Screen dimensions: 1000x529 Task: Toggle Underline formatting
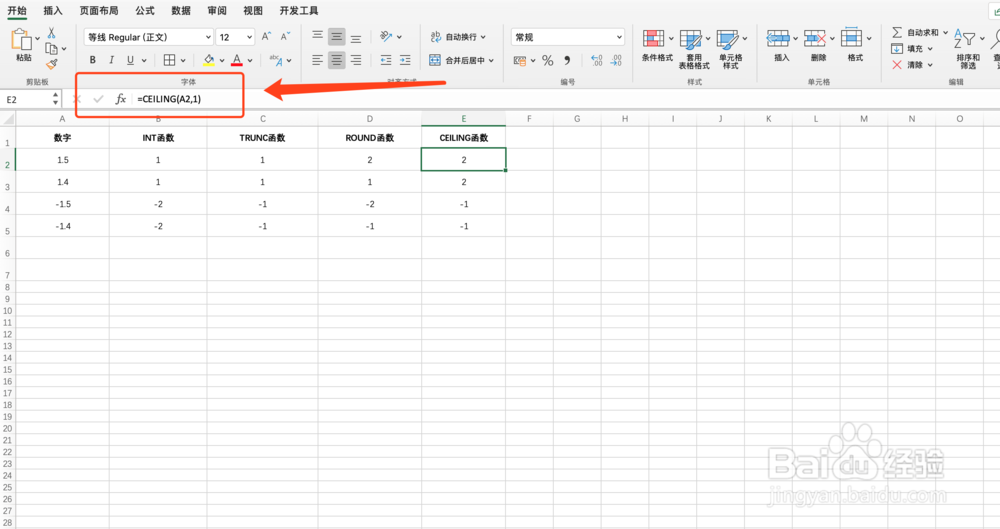[x=130, y=60]
